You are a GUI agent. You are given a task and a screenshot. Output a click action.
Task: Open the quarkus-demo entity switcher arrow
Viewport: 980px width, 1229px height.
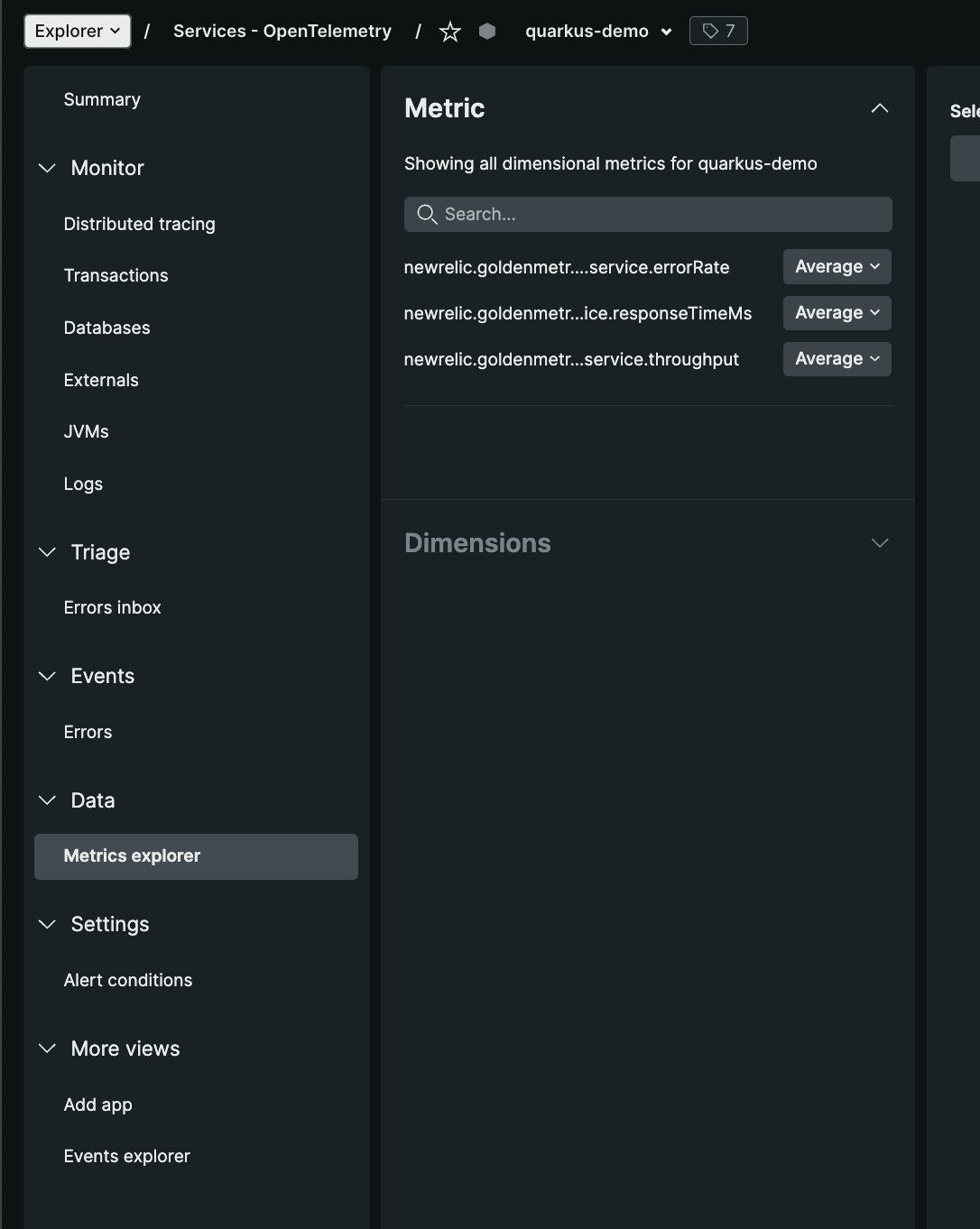point(666,32)
